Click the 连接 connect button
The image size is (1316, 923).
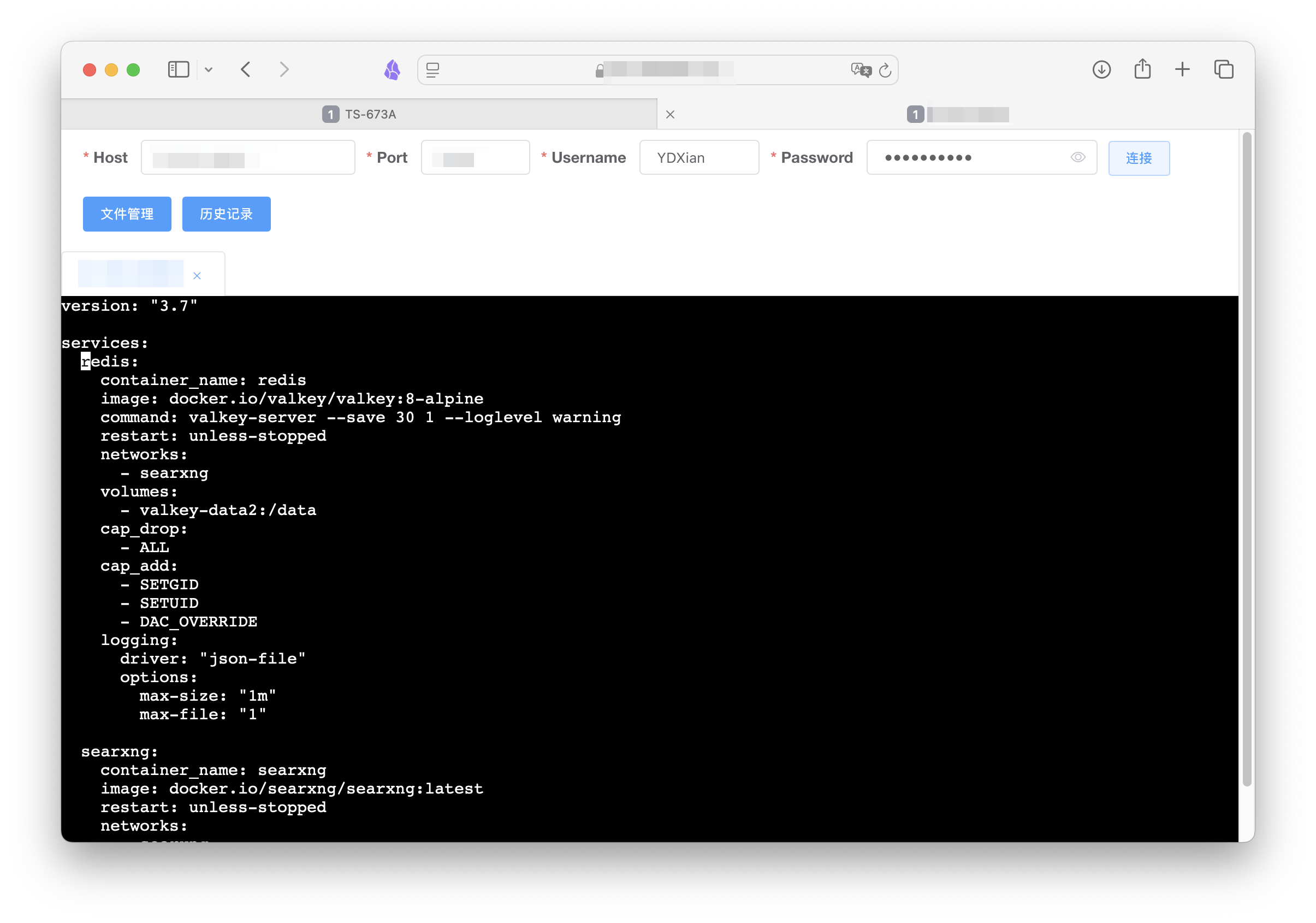(x=1139, y=158)
